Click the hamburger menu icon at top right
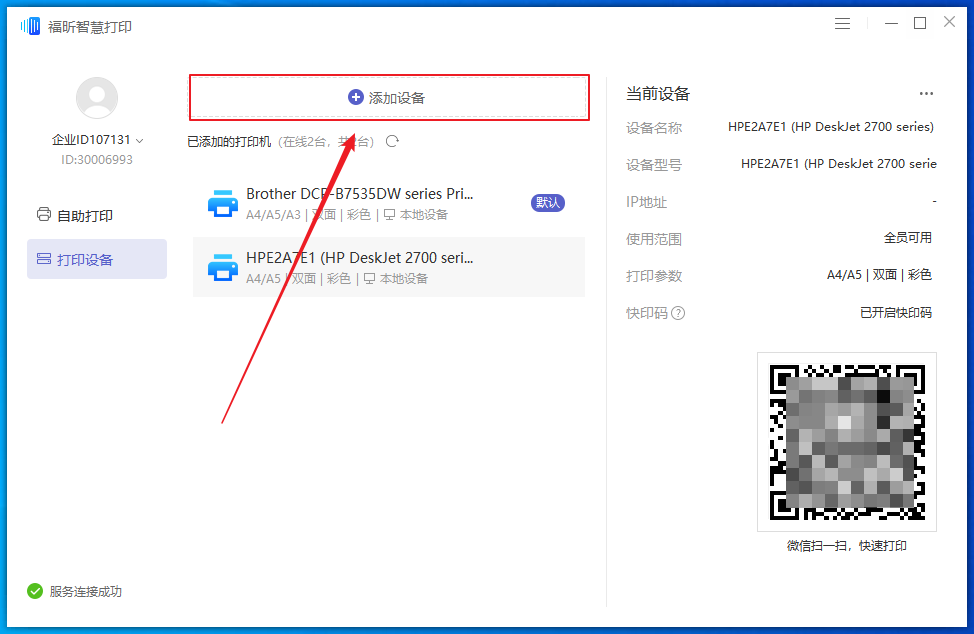974x634 pixels. click(x=842, y=22)
